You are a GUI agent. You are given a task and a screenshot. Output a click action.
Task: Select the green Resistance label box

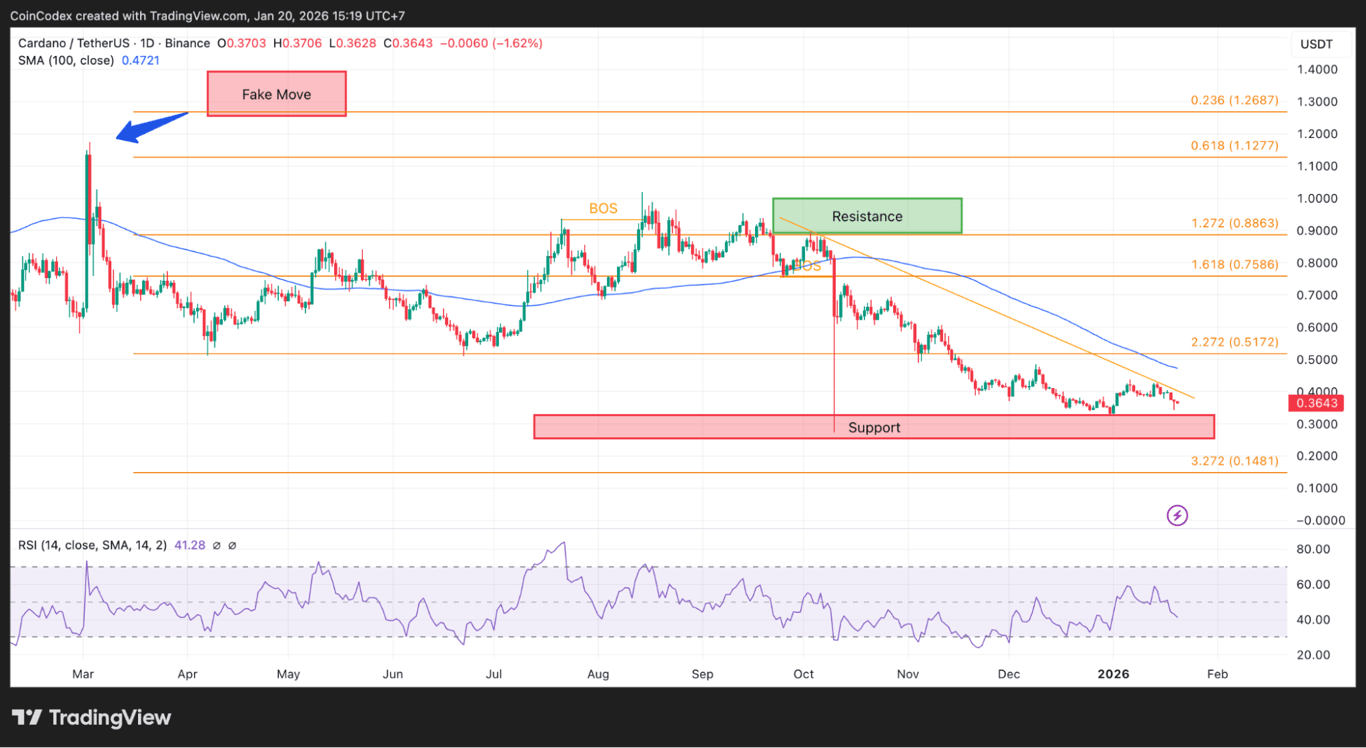coord(866,216)
